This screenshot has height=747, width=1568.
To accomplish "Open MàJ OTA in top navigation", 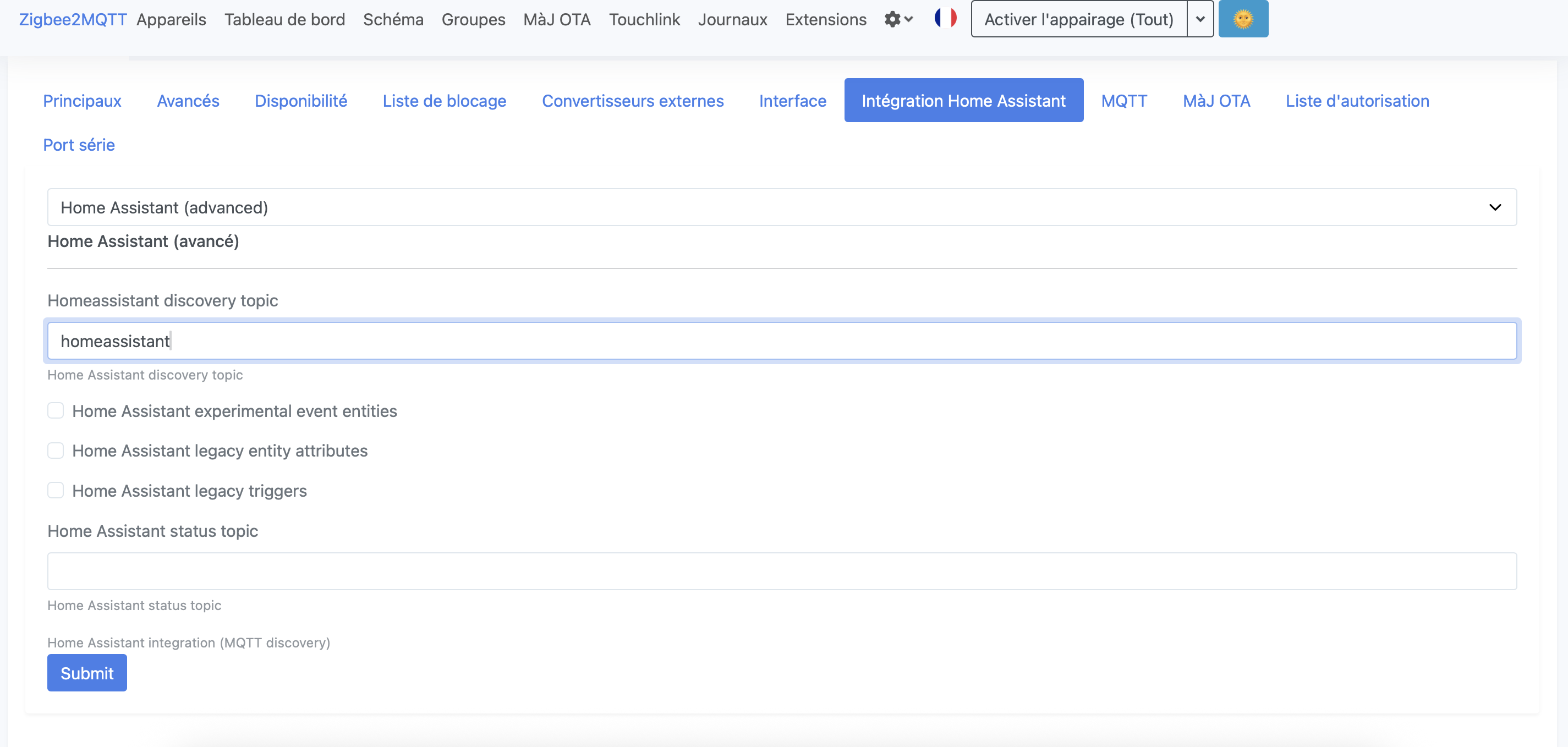I will coord(557,19).
